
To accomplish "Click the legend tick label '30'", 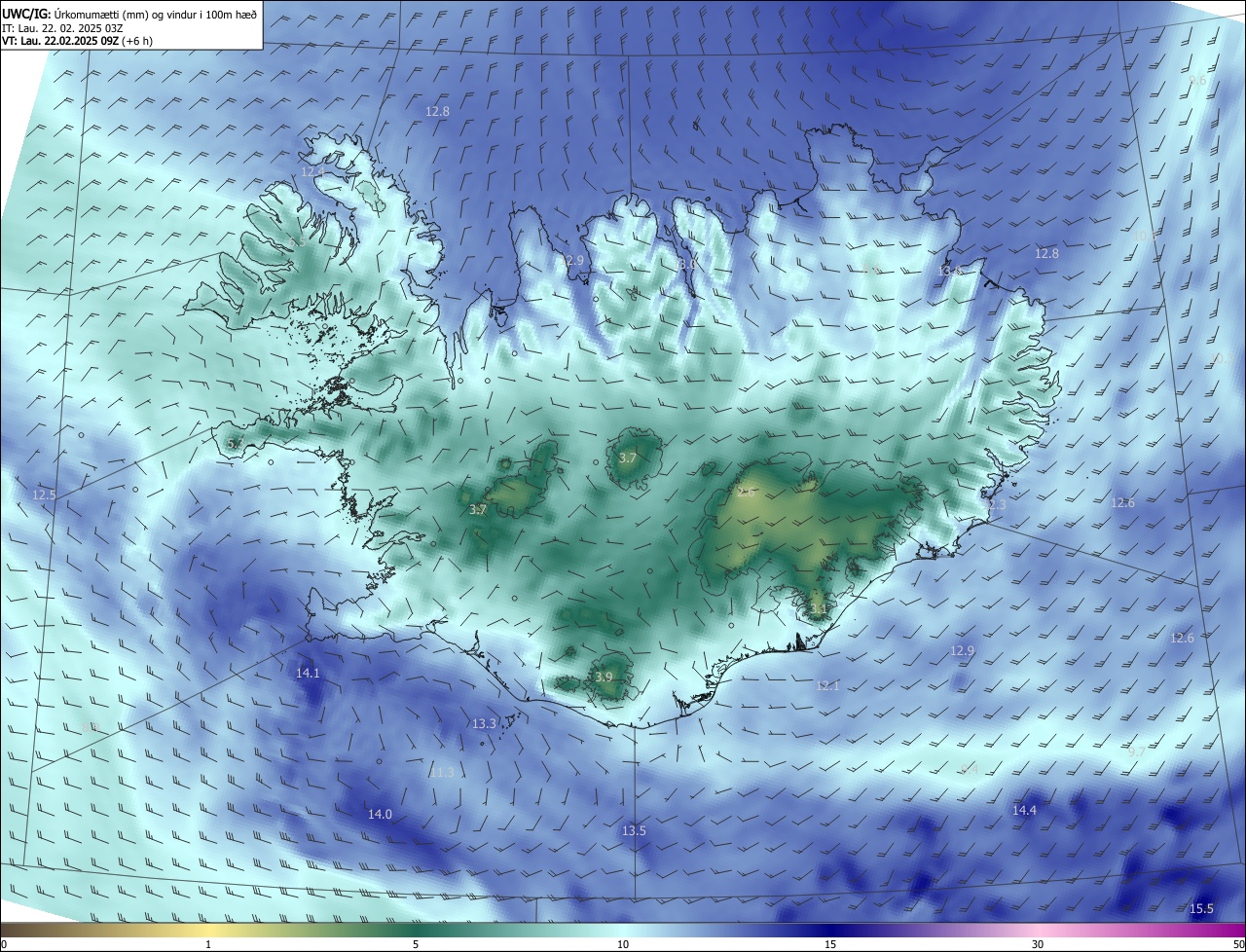I will point(1038,944).
